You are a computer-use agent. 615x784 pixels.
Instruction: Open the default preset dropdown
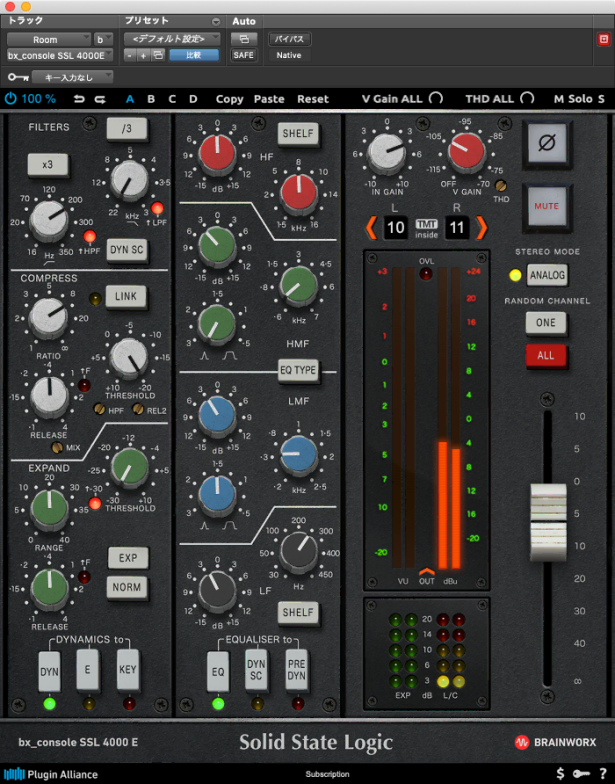172,38
